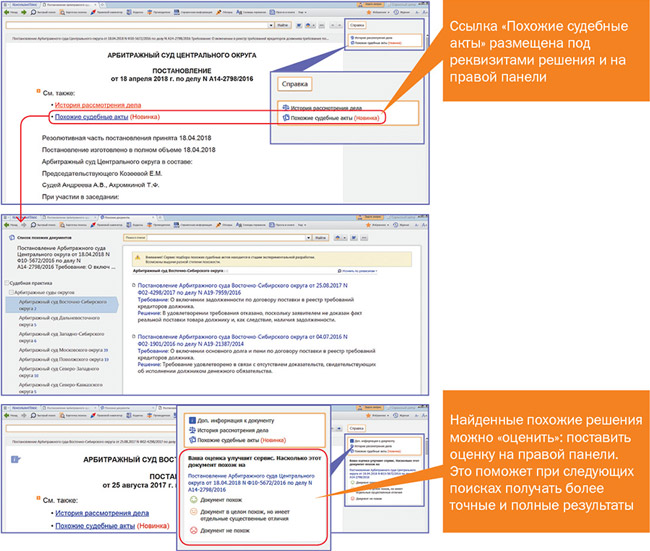650x551 pixels.
Task: Click the 'Список похожих документов' header icon
Action: [x=12, y=238]
